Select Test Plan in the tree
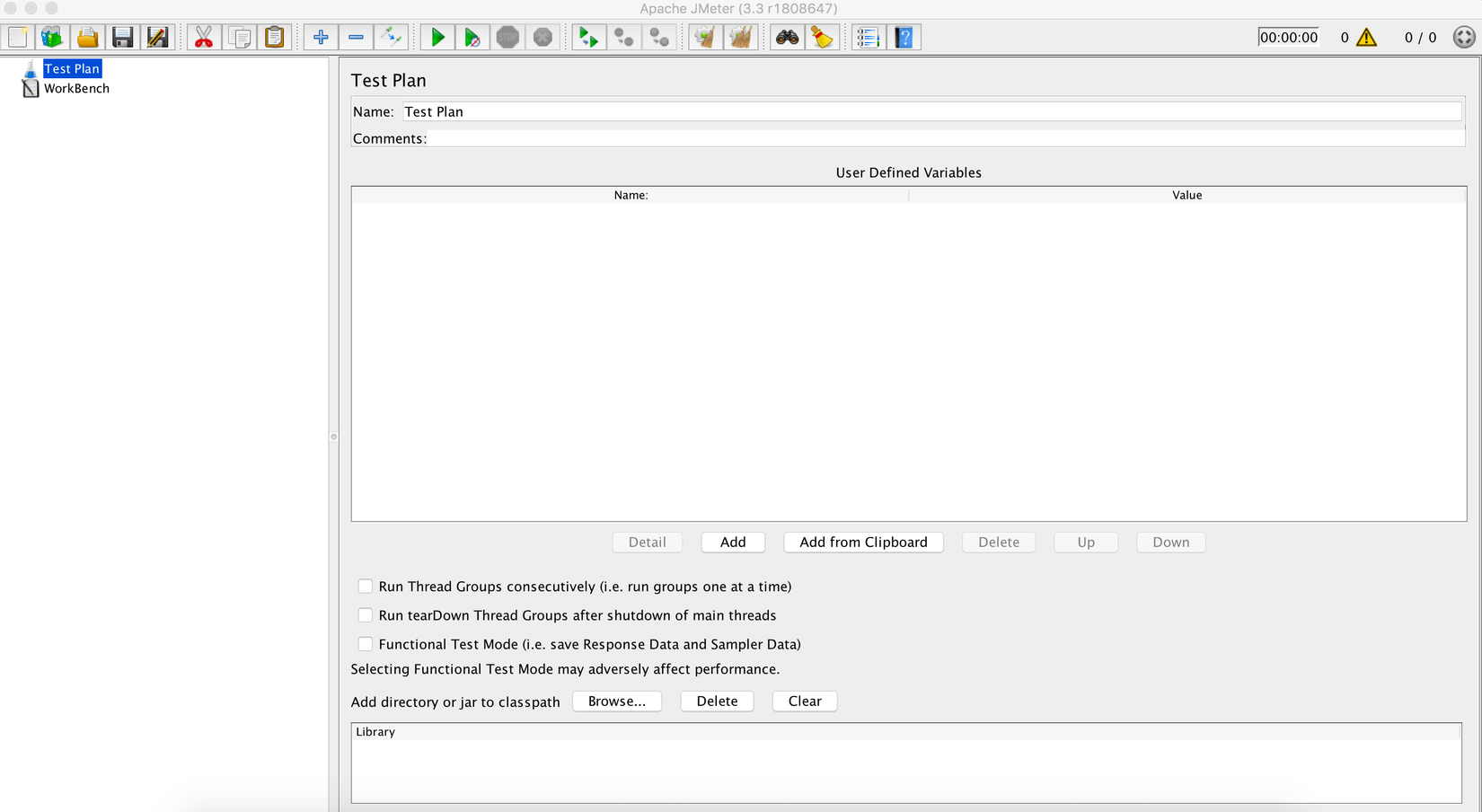 72,68
